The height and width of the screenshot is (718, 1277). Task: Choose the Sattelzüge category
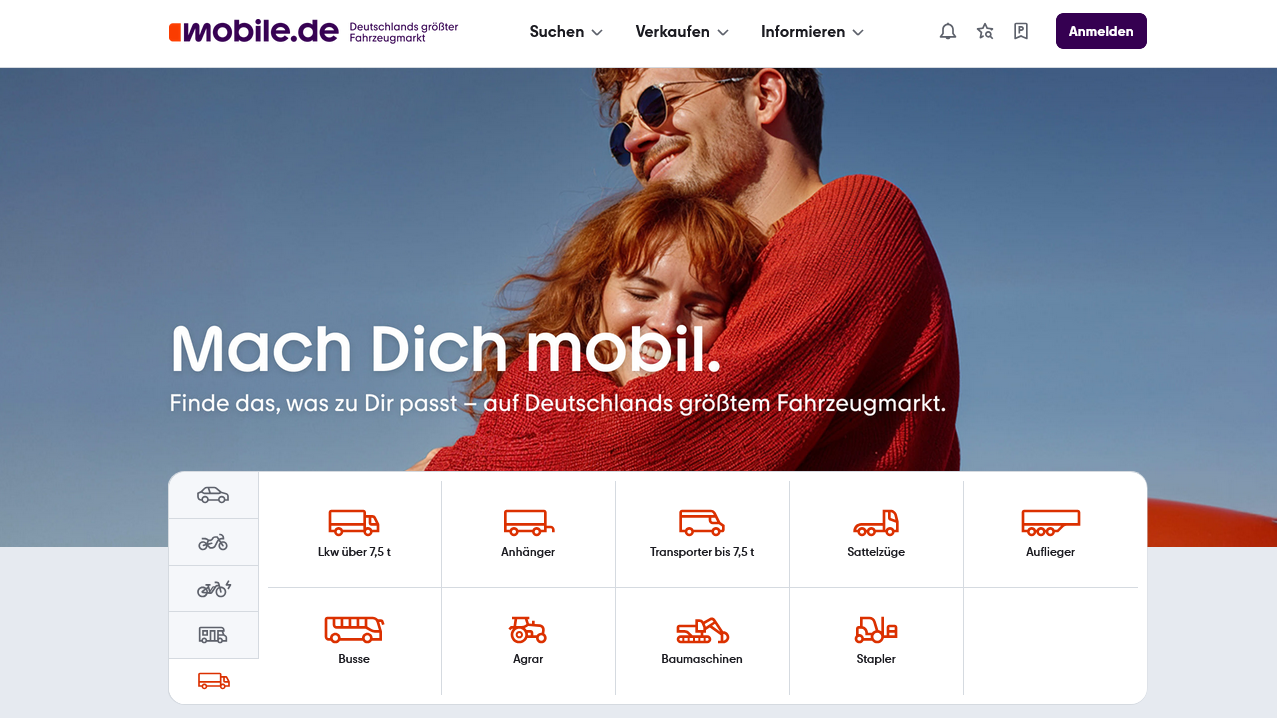(876, 534)
